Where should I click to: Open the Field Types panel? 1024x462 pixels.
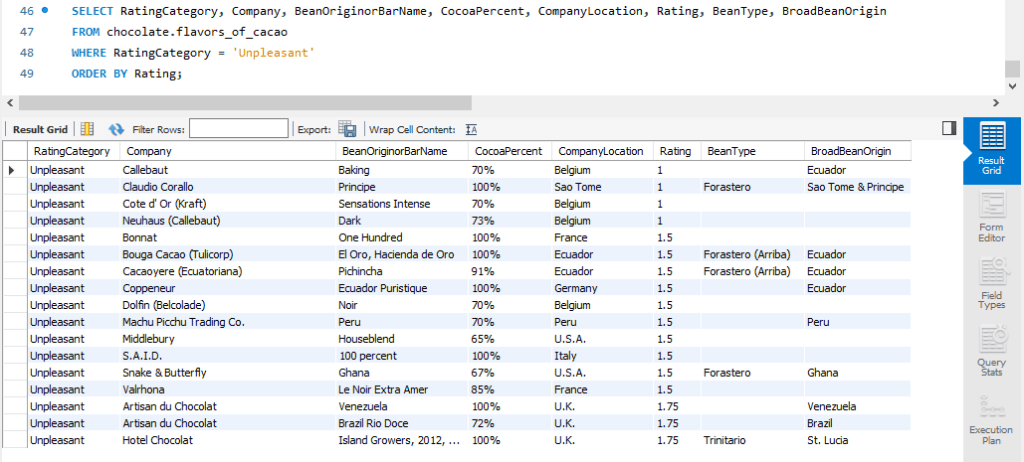(992, 283)
